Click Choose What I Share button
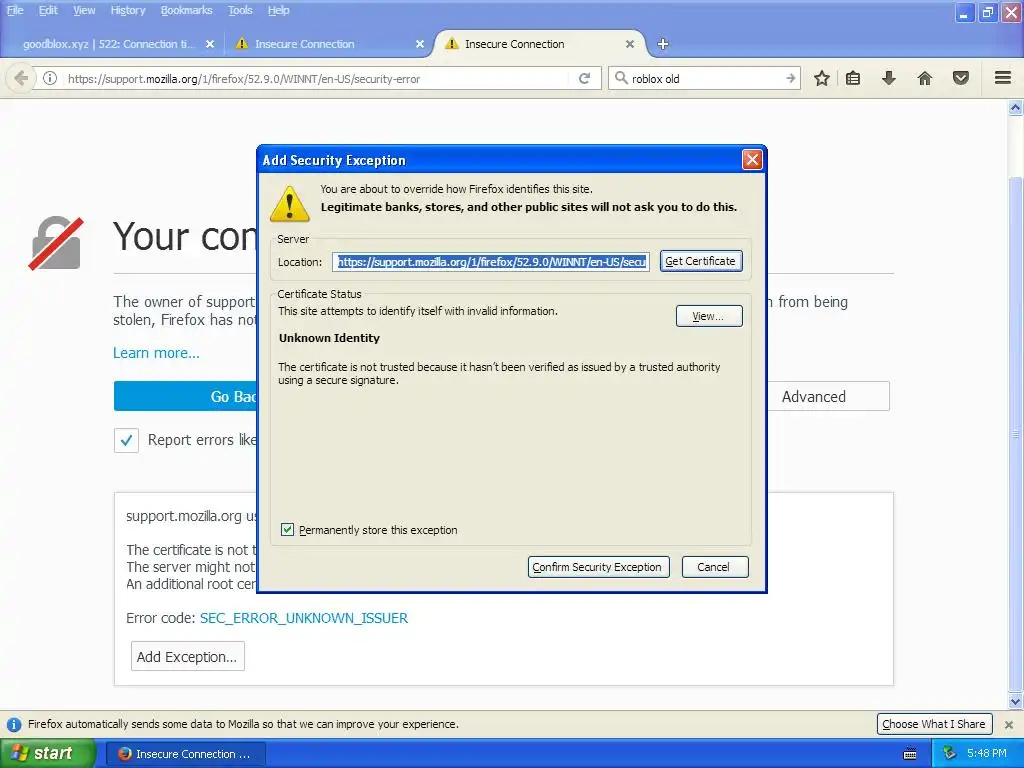Image resolution: width=1024 pixels, height=768 pixels. 934,724
